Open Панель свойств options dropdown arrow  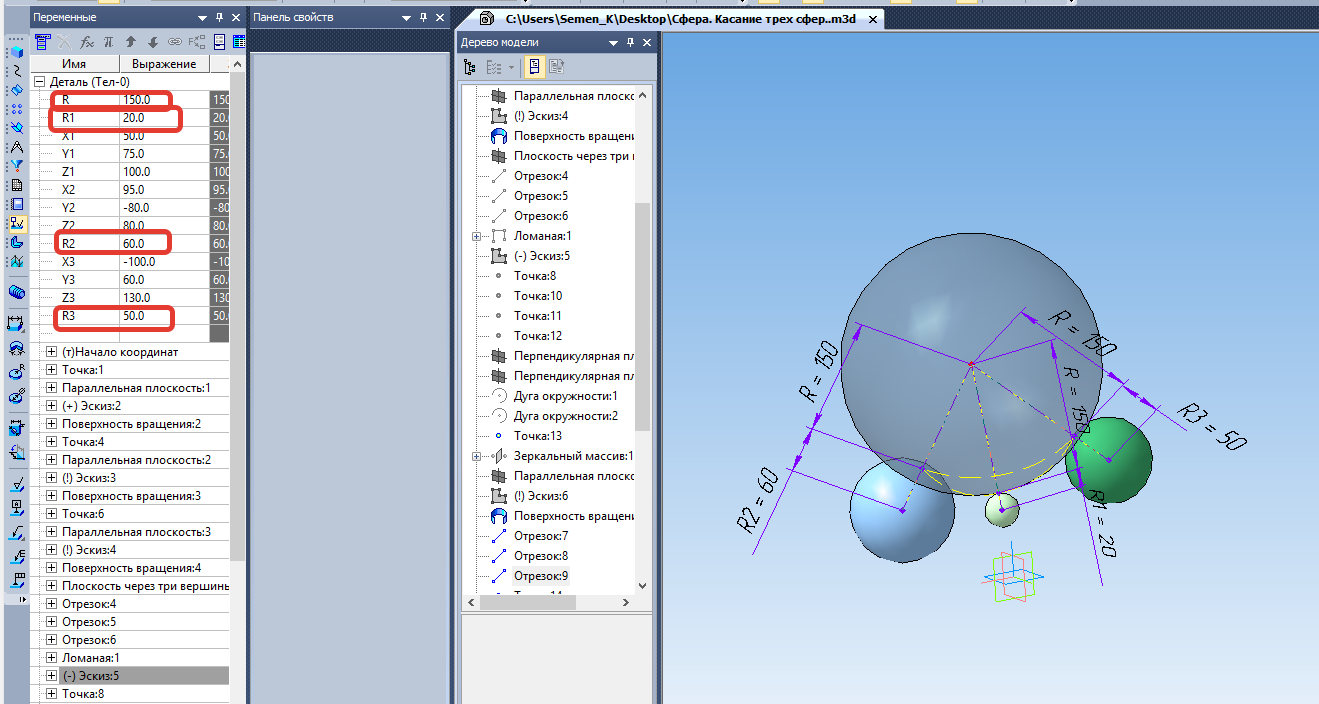[406, 17]
